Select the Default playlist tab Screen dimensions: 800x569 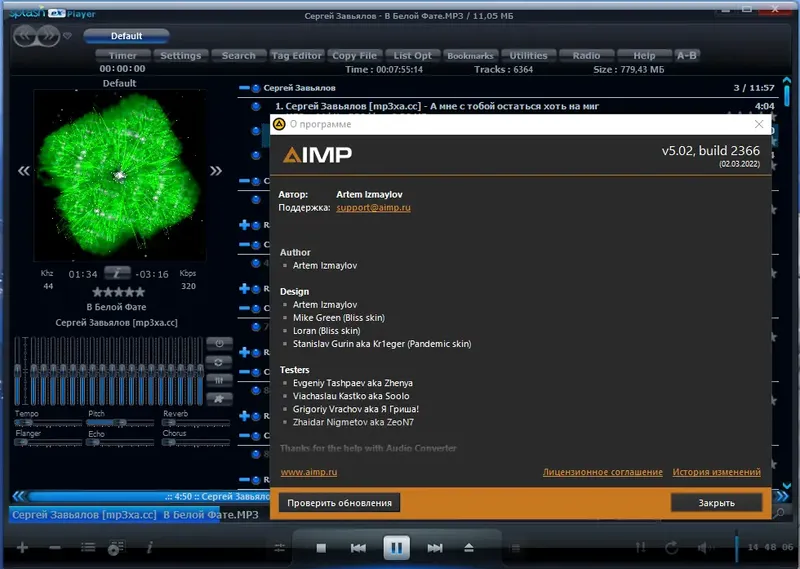126,36
